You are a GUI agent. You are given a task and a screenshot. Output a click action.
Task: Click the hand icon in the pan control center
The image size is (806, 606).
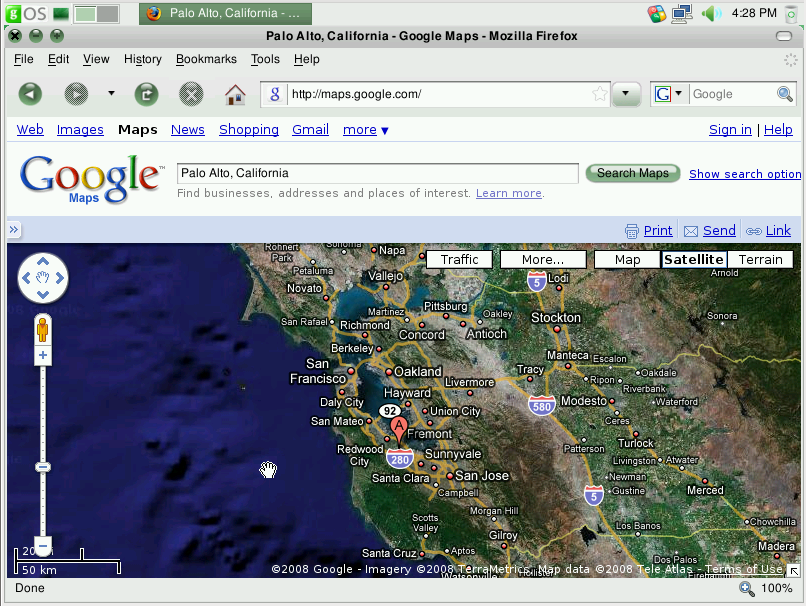pyautogui.click(x=43, y=278)
